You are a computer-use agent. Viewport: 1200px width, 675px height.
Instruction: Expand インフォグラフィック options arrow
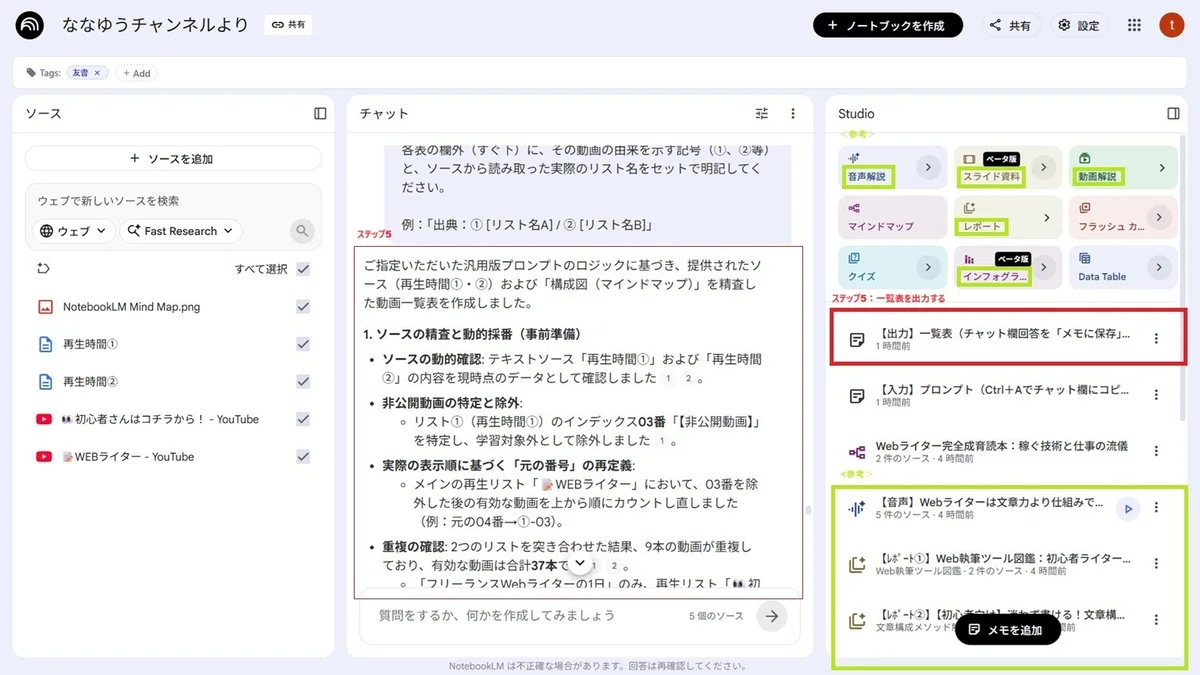(x=1044, y=267)
